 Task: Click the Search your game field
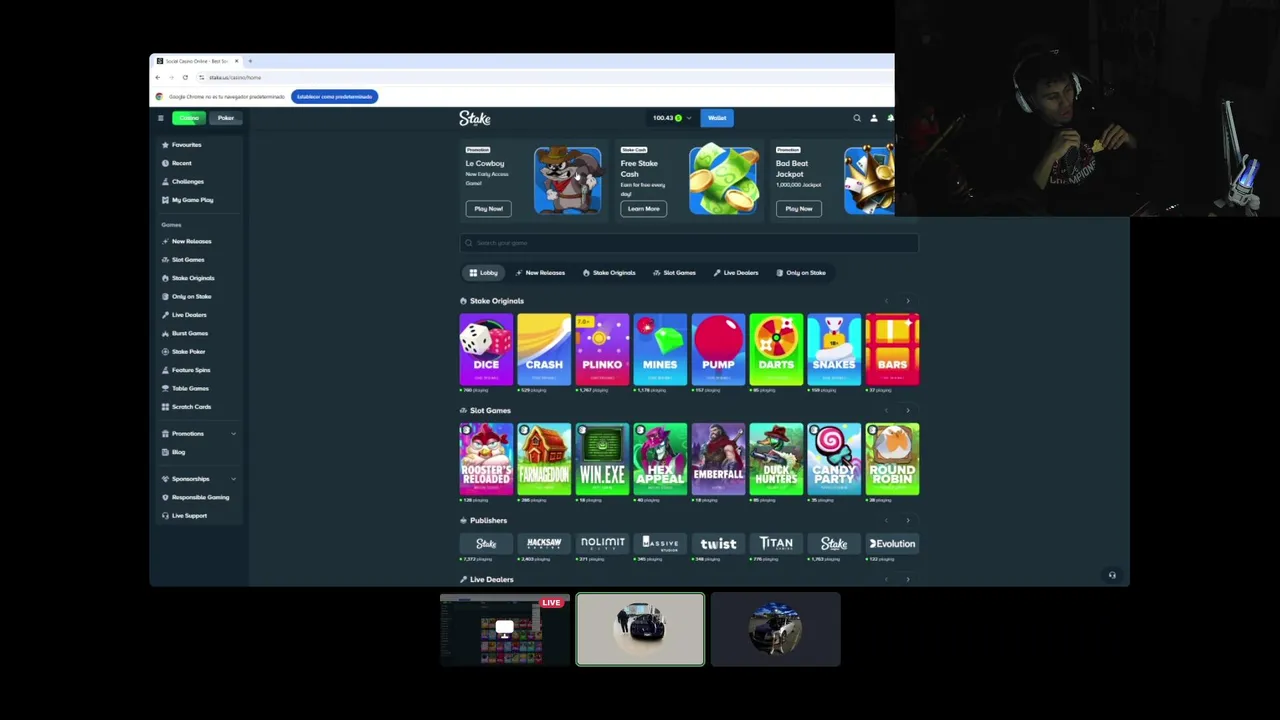(689, 243)
